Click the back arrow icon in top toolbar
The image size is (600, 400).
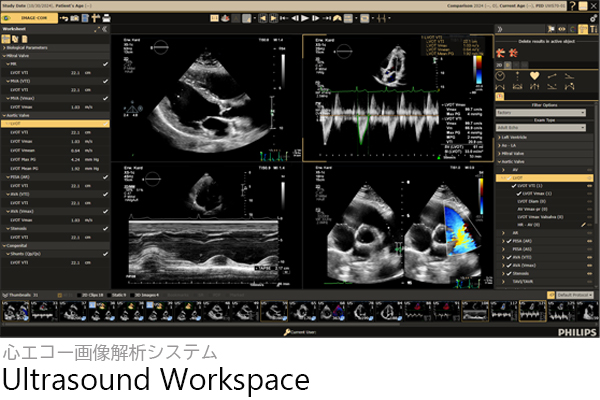click(64, 18)
